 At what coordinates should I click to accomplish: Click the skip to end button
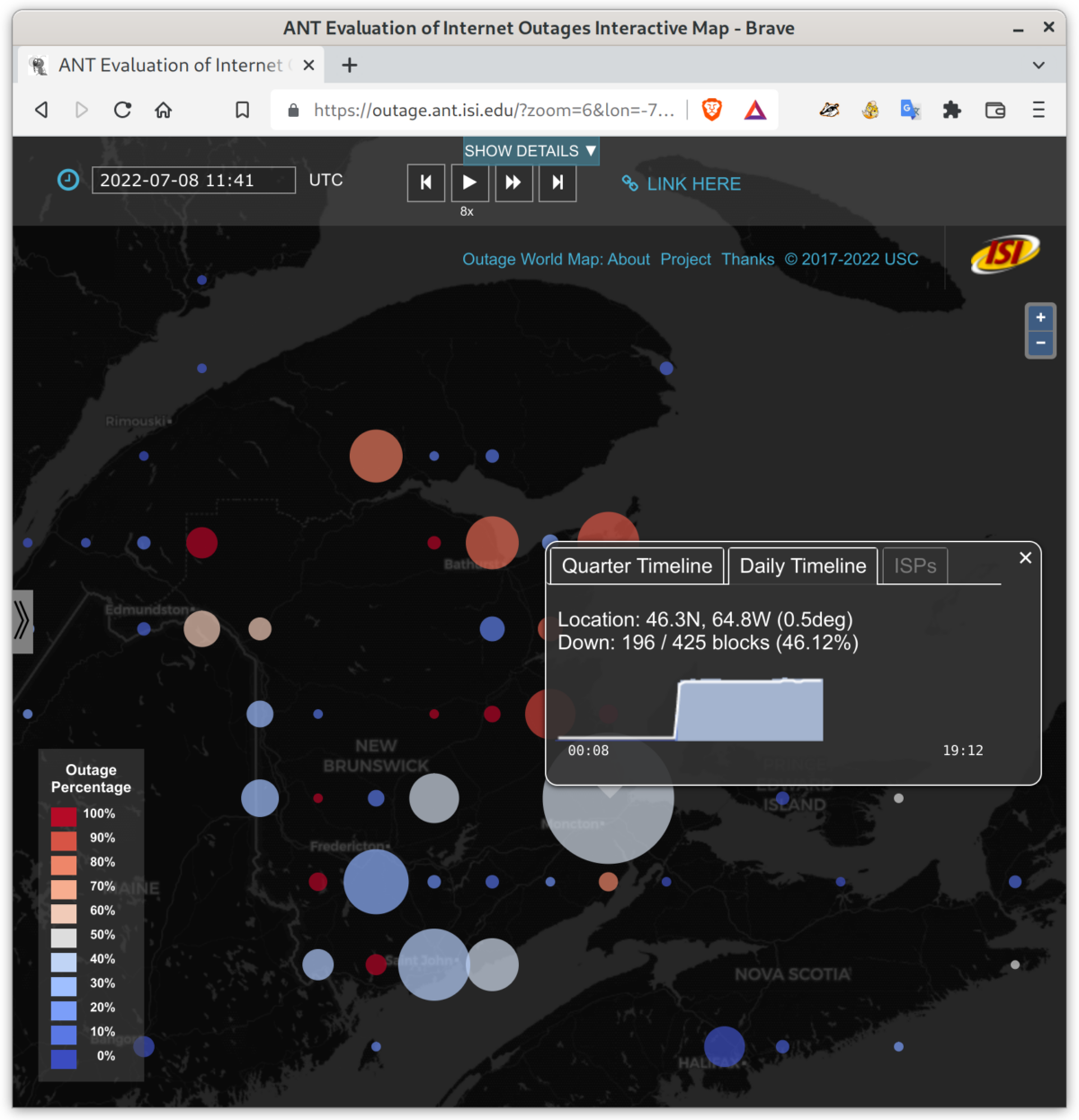click(557, 183)
